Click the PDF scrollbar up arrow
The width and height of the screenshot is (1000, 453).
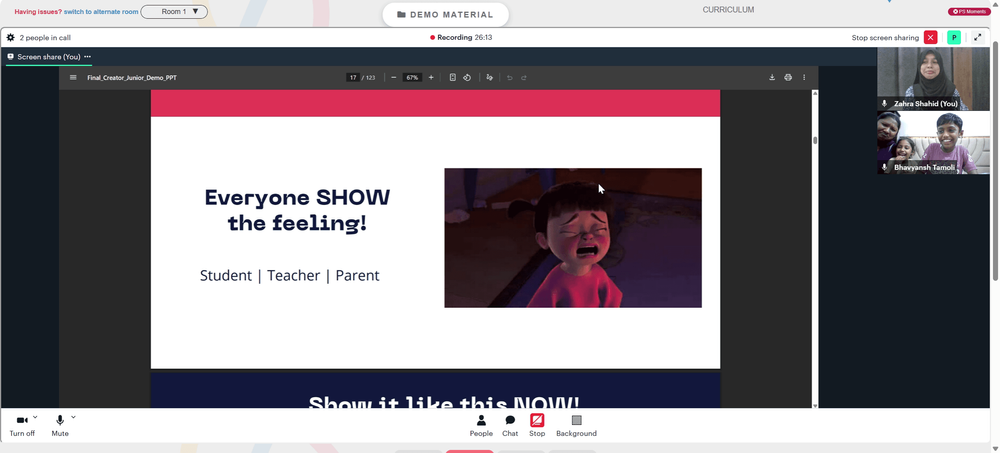click(814, 93)
